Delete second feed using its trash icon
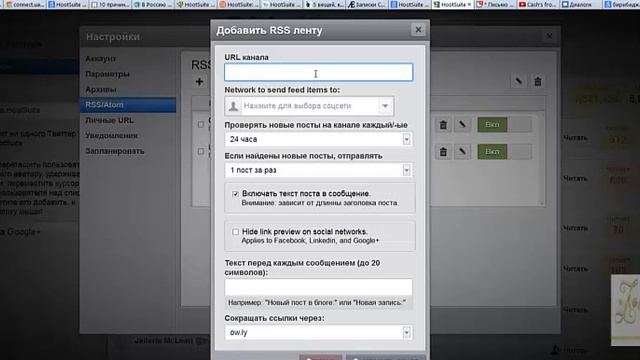This screenshot has width=640, height=360. (x=443, y=152)
